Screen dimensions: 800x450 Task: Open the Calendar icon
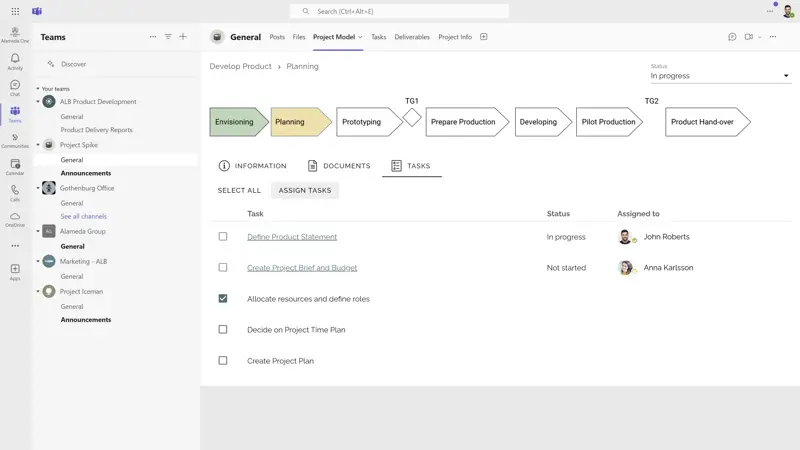(15, 166)
